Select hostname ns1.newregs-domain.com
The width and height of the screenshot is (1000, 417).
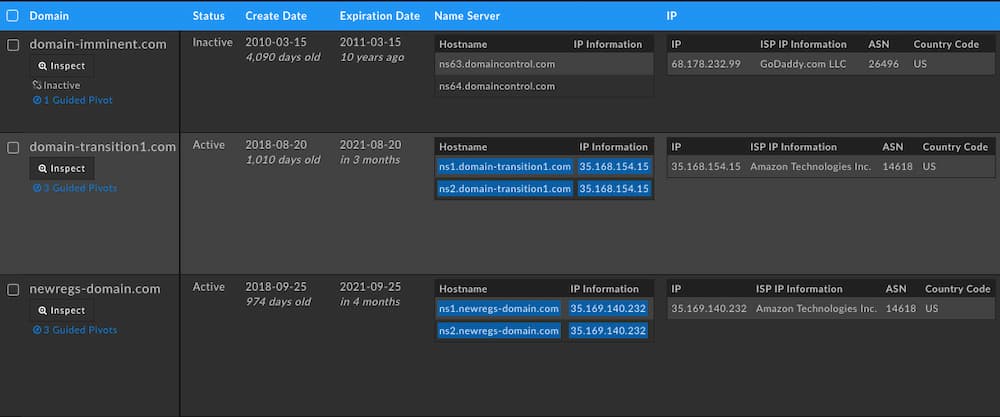(499, 309)
